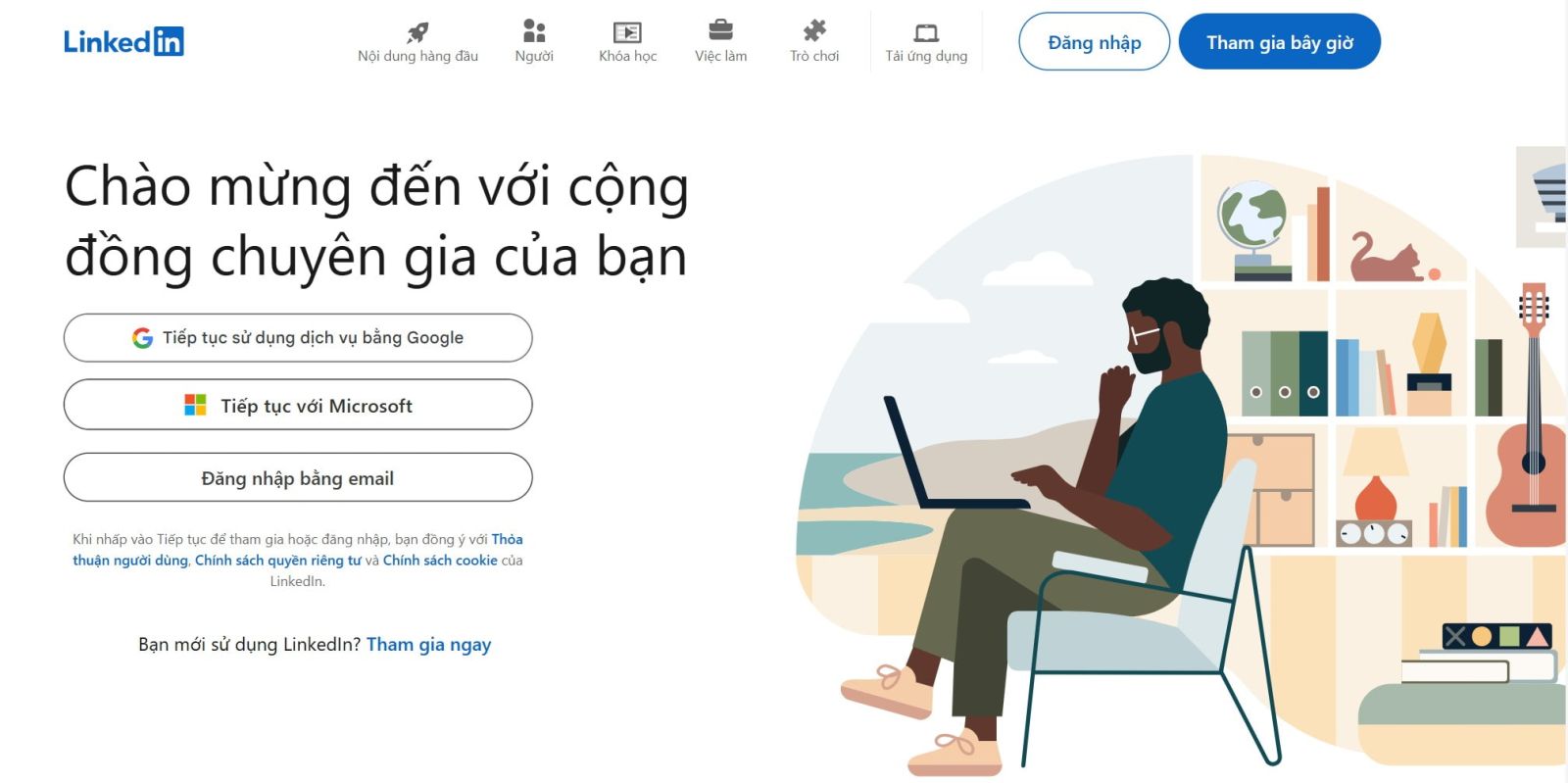Click the Tải ứng dụng laptop icon
The height and width of the screenshot is (783, 1568).
pyautogui.click(x=926, y=33)
